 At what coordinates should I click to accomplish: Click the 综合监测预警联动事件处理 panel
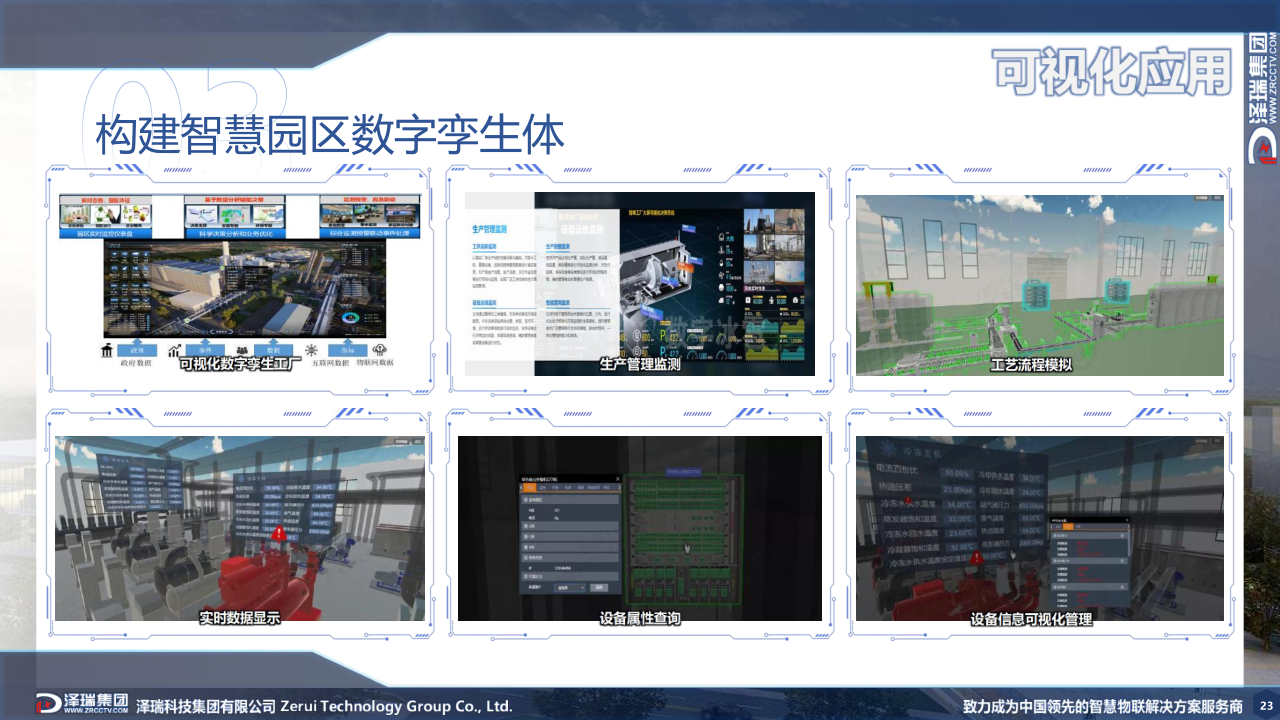pos(369,234)
